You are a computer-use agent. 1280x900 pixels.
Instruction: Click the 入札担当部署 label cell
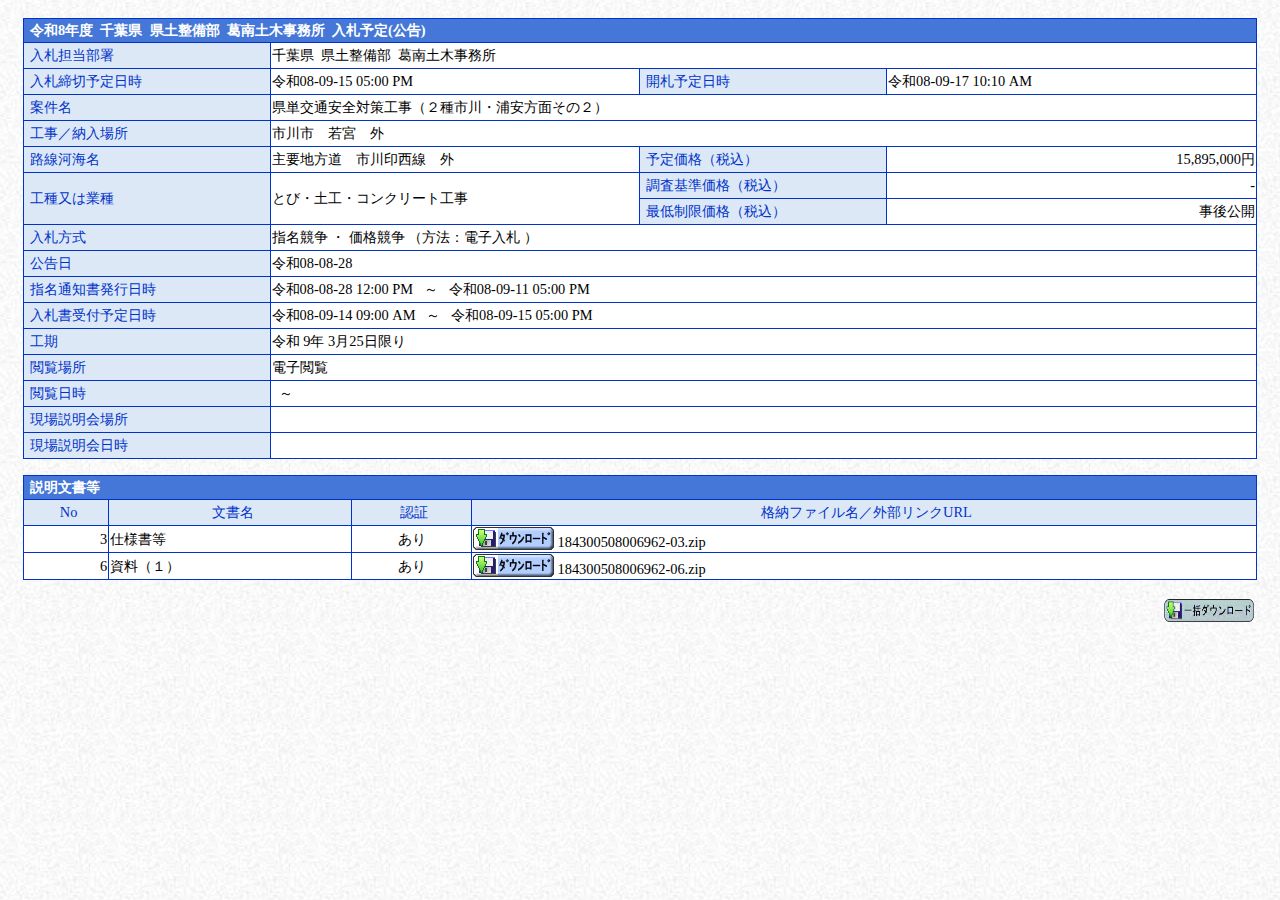click(147, 55)
